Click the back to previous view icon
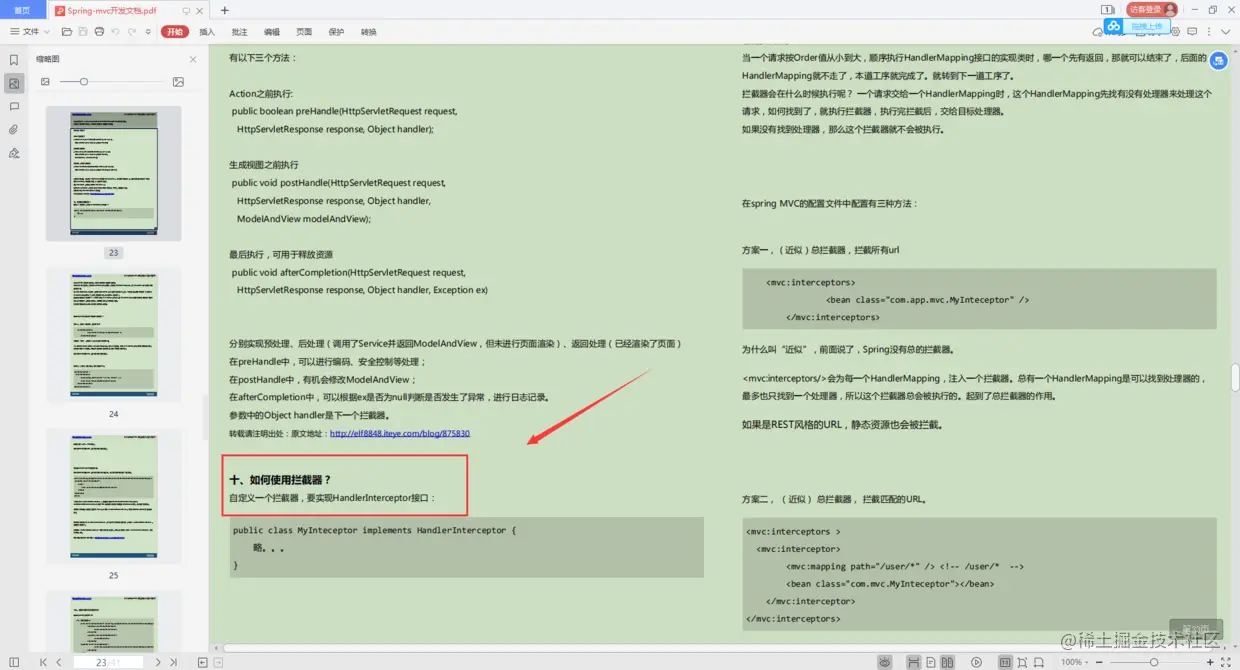This screenshot has height=670, width=1240. point(202,662)
